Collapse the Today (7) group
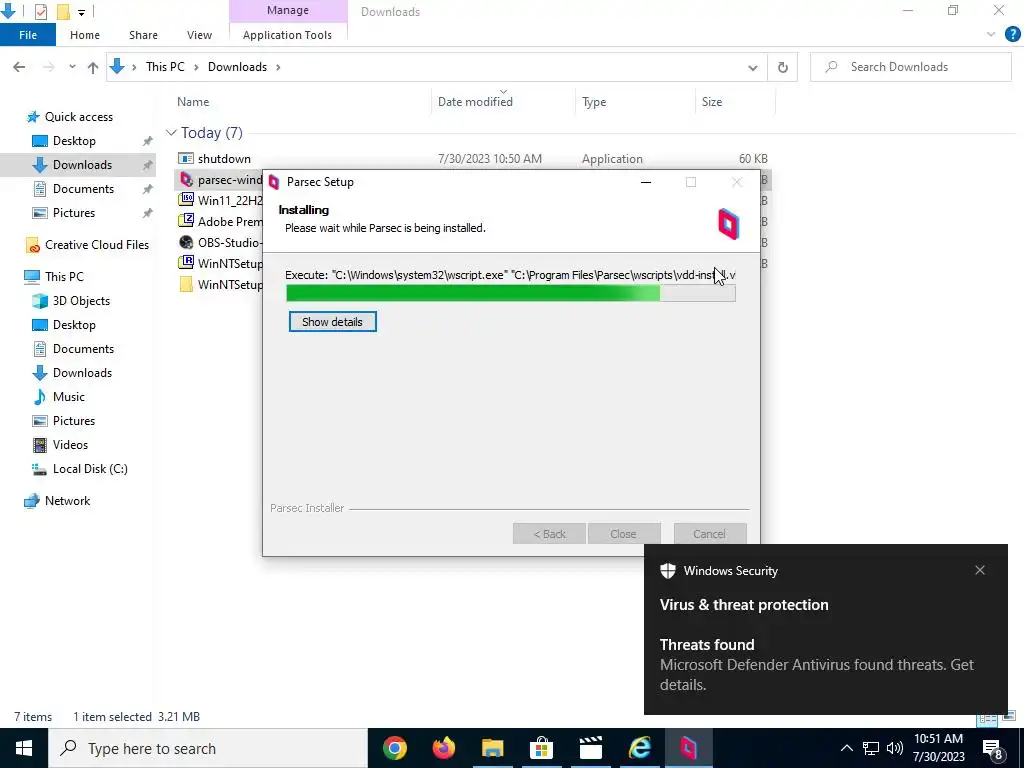 (x=171, y=133)
